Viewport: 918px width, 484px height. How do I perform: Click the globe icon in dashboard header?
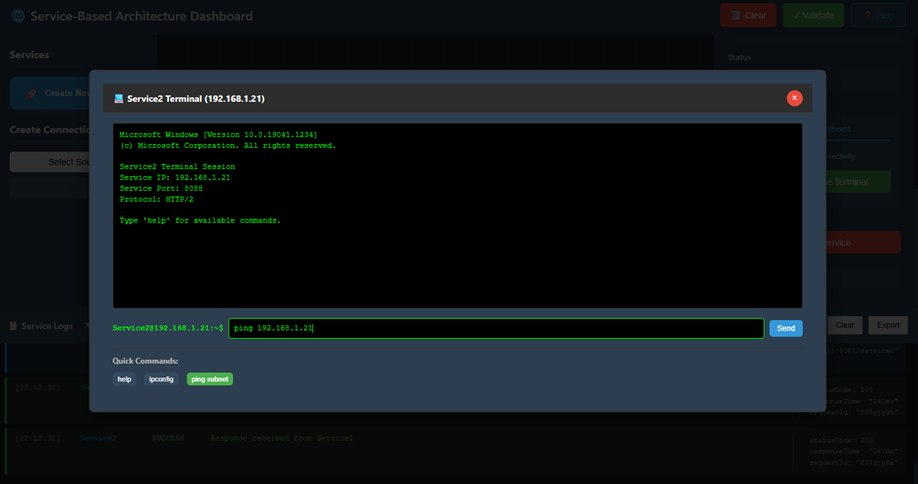point(17,16)
